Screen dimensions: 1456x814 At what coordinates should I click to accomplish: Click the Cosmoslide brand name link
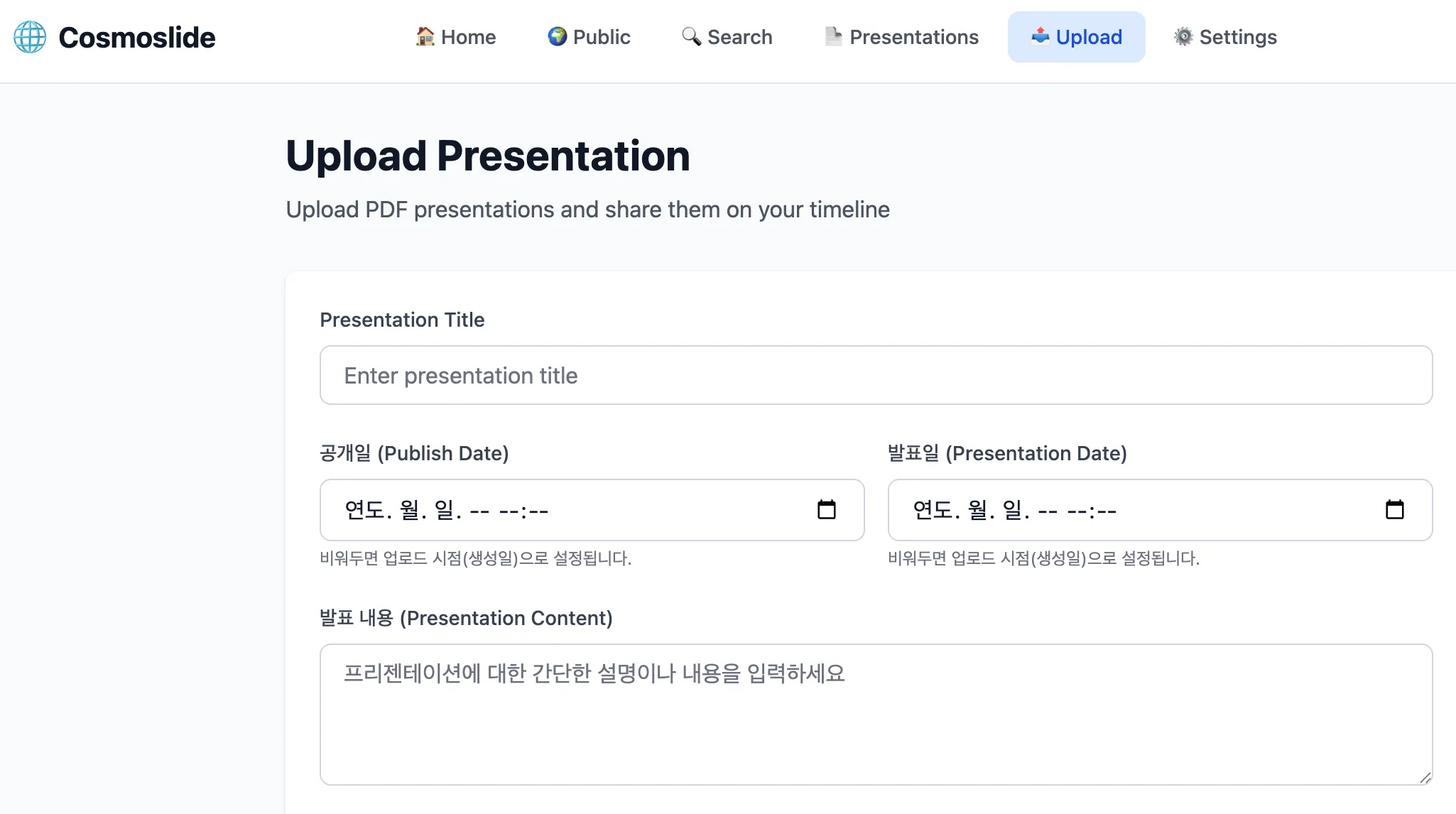136,37
